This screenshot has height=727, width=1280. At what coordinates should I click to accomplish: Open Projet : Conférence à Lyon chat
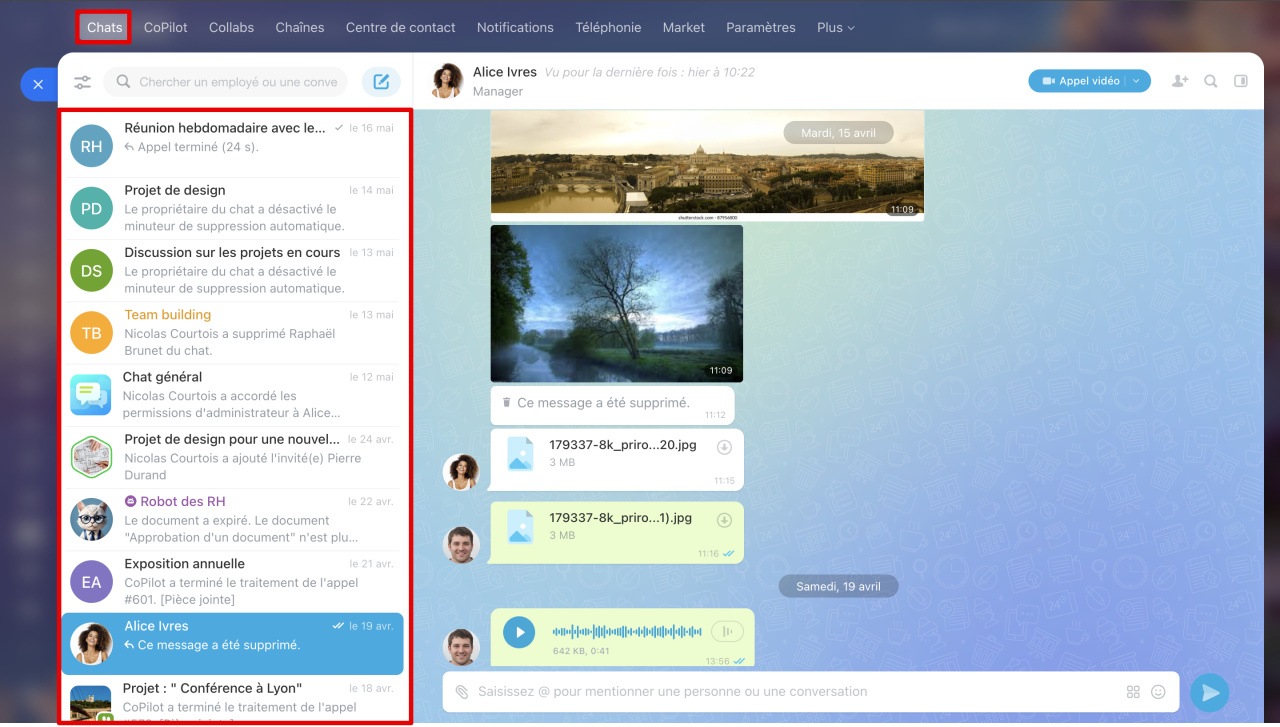[x=233, y=699]
